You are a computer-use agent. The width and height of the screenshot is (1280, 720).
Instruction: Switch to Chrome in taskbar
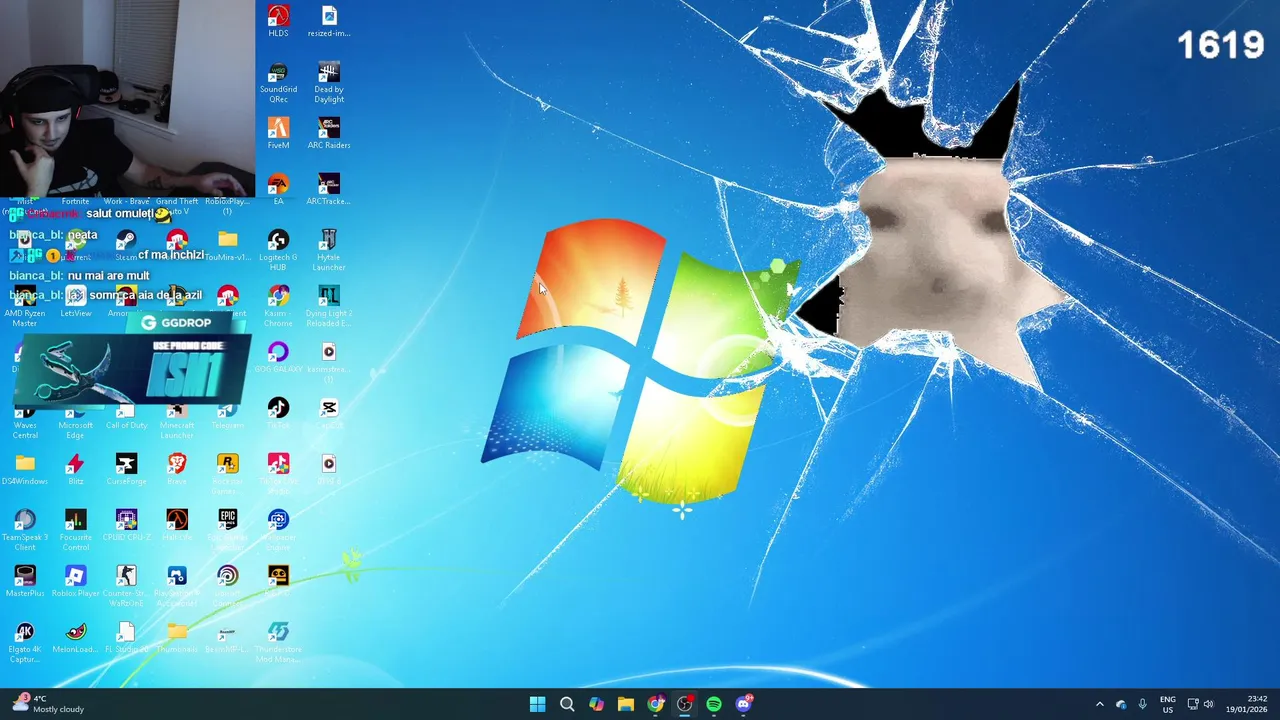[x=655, y=704]
